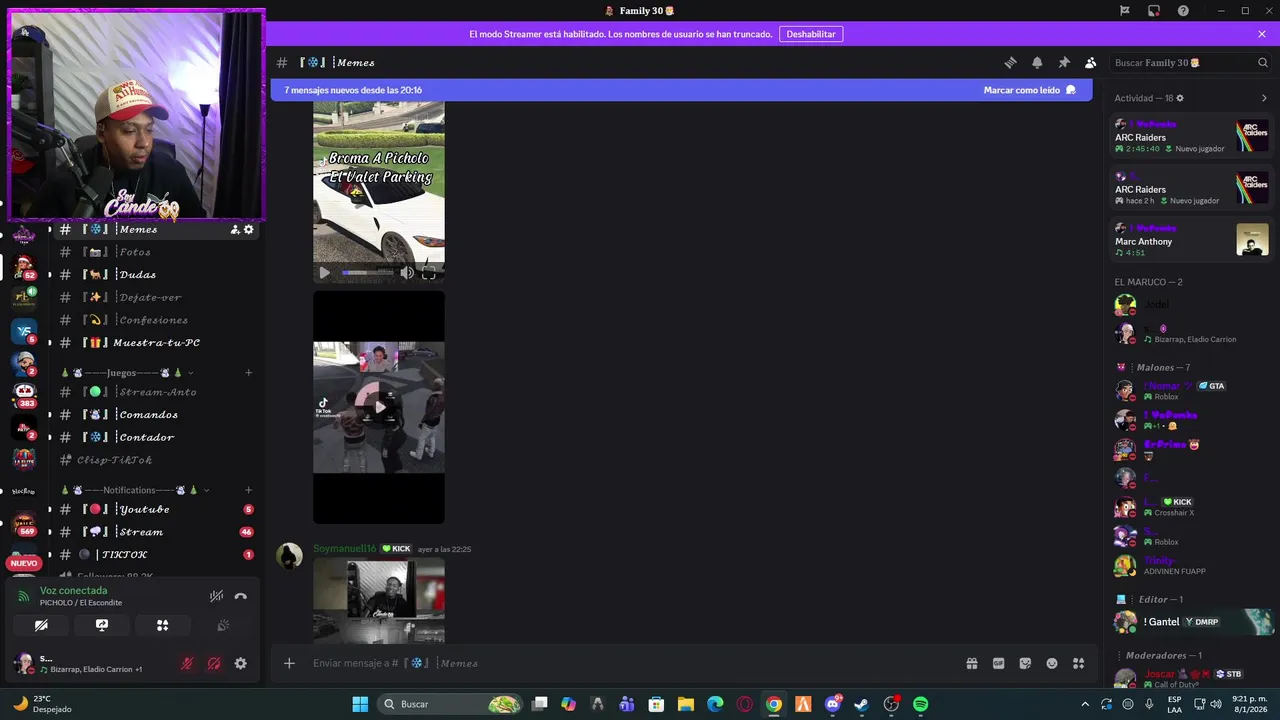Turn on camera in voice panel

tap(41, 625)
